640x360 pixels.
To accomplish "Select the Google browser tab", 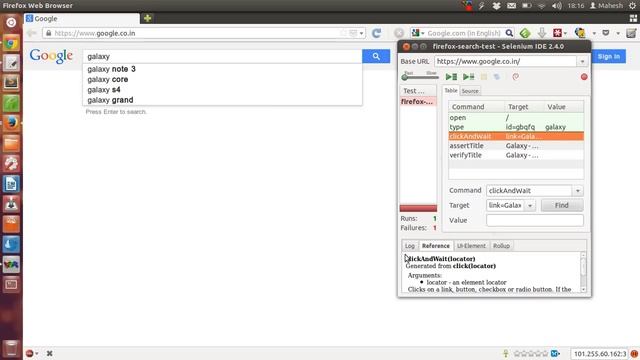I will pyautogui.click(x=82, y=19).
